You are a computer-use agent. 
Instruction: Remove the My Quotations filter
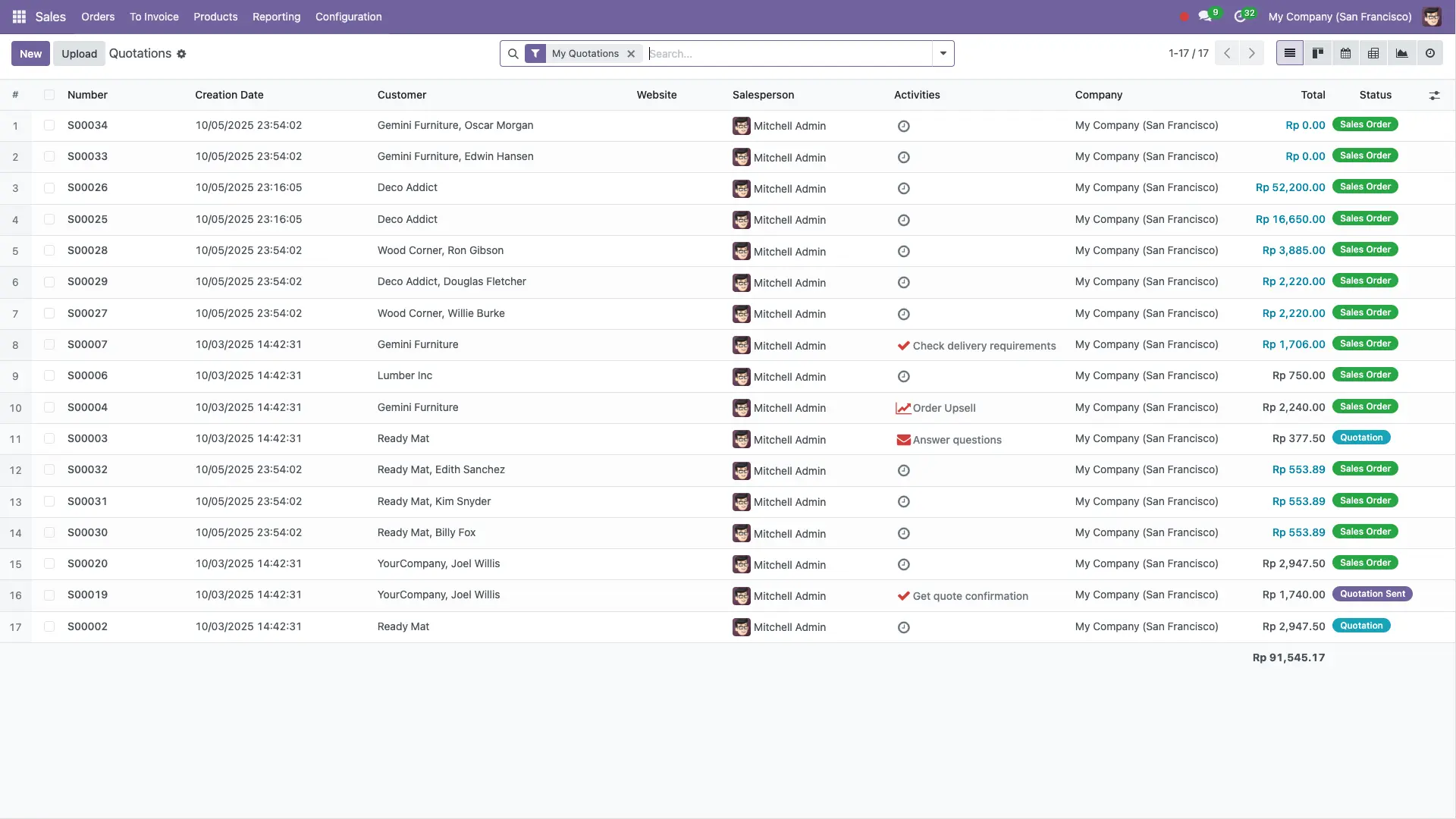tap(631, 54)
